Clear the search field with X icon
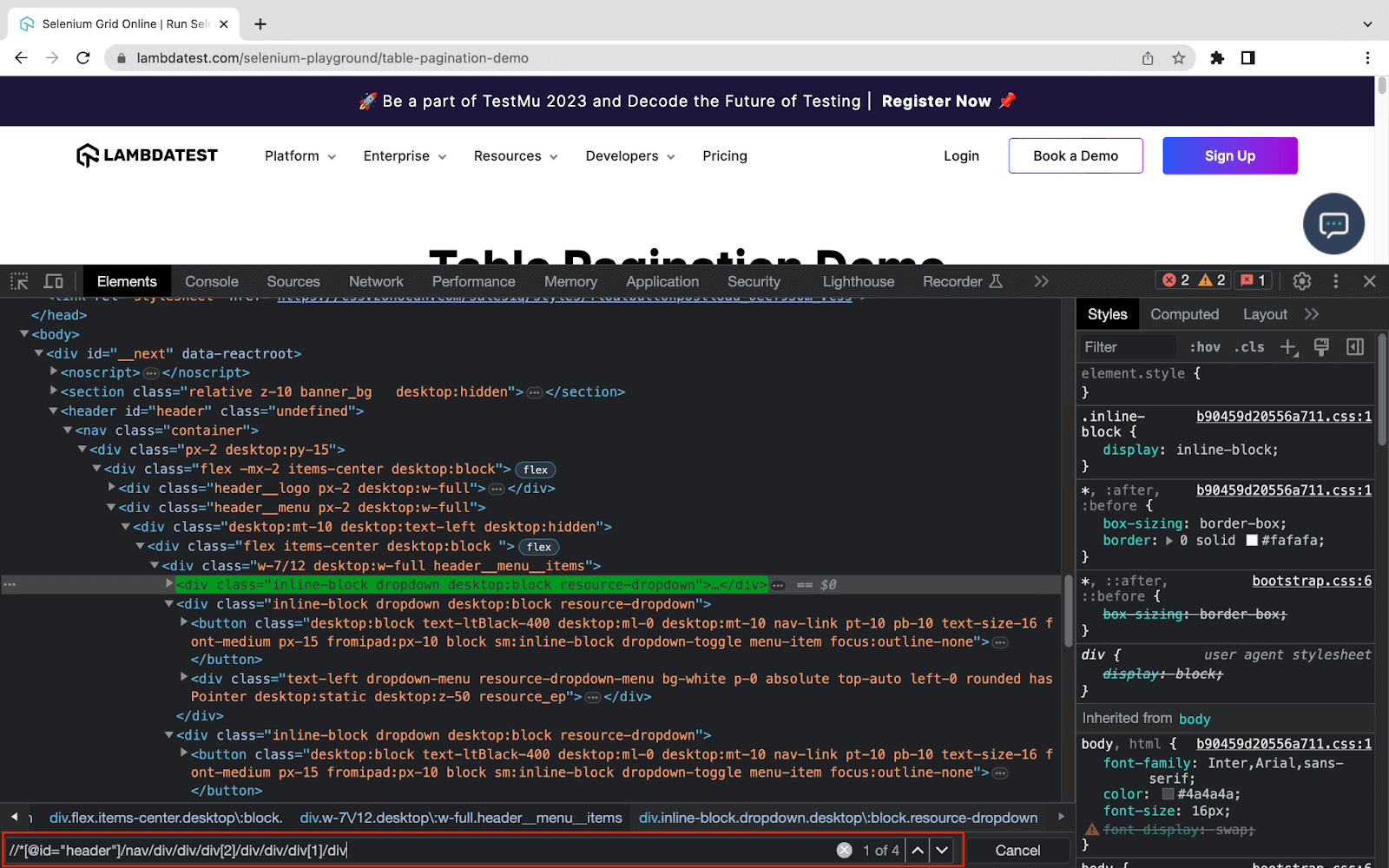1389x868 pixels. pos(844,851)
